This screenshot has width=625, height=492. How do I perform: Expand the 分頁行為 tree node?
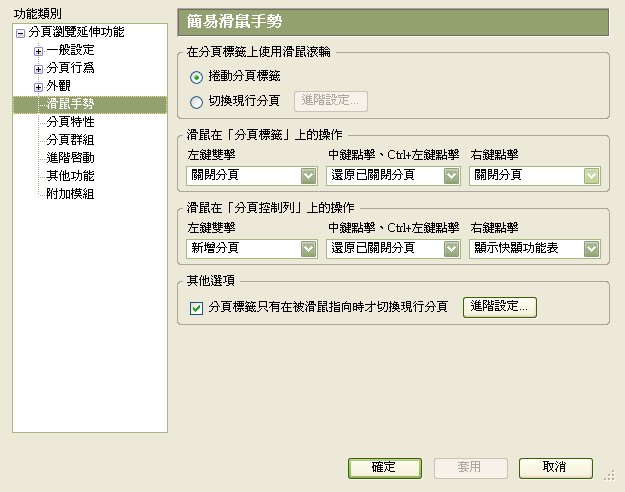pyautogui.click(x=38, y=69)
